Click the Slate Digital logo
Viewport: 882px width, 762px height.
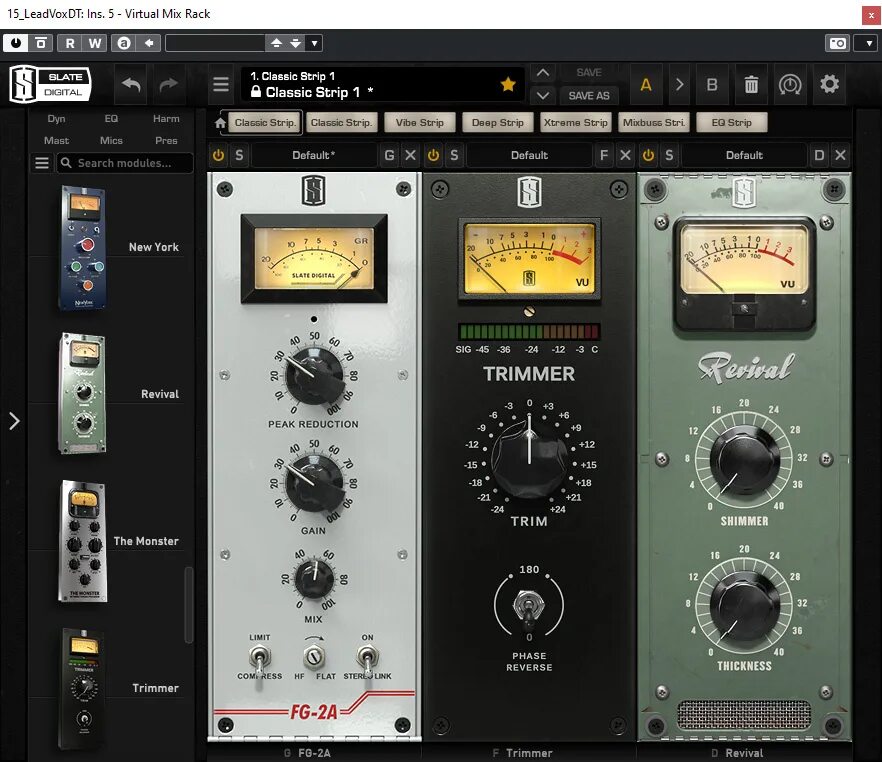50,84
